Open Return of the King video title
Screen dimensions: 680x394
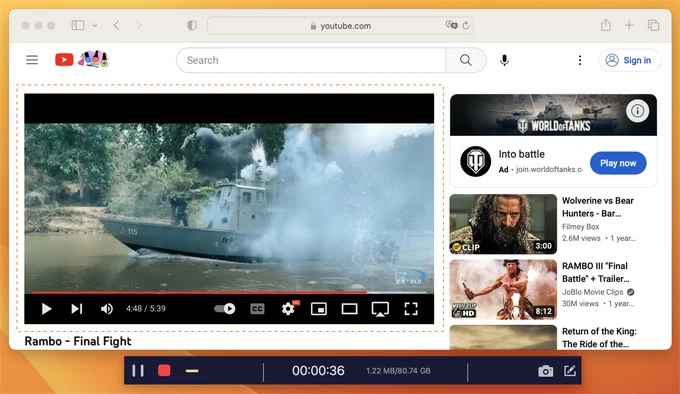(599, 337)
